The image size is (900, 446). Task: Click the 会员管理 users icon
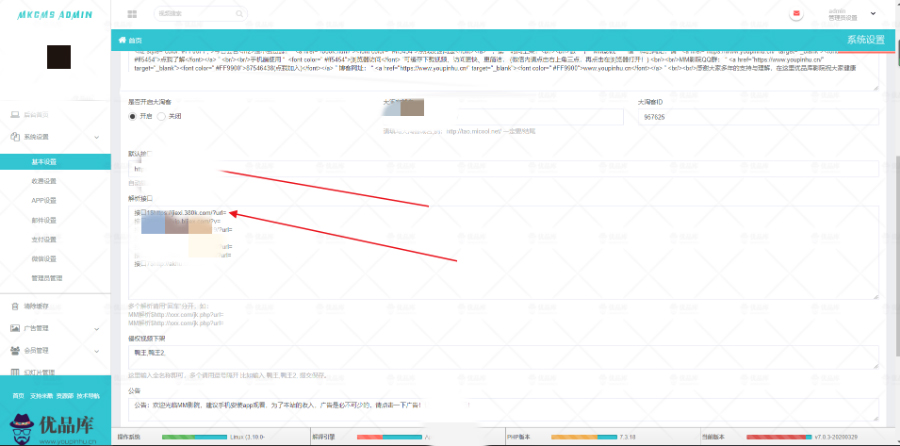pyautogui.click(x=15, y=350)
